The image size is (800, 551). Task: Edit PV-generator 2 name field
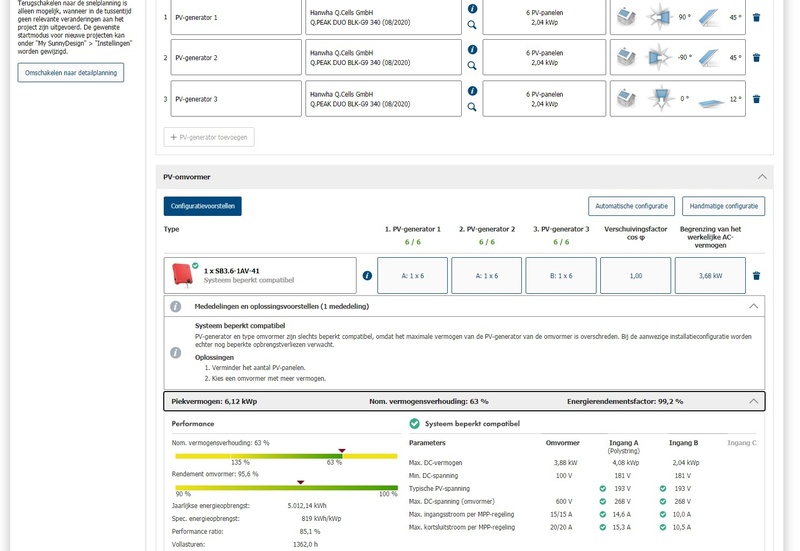tap(236, 58)
